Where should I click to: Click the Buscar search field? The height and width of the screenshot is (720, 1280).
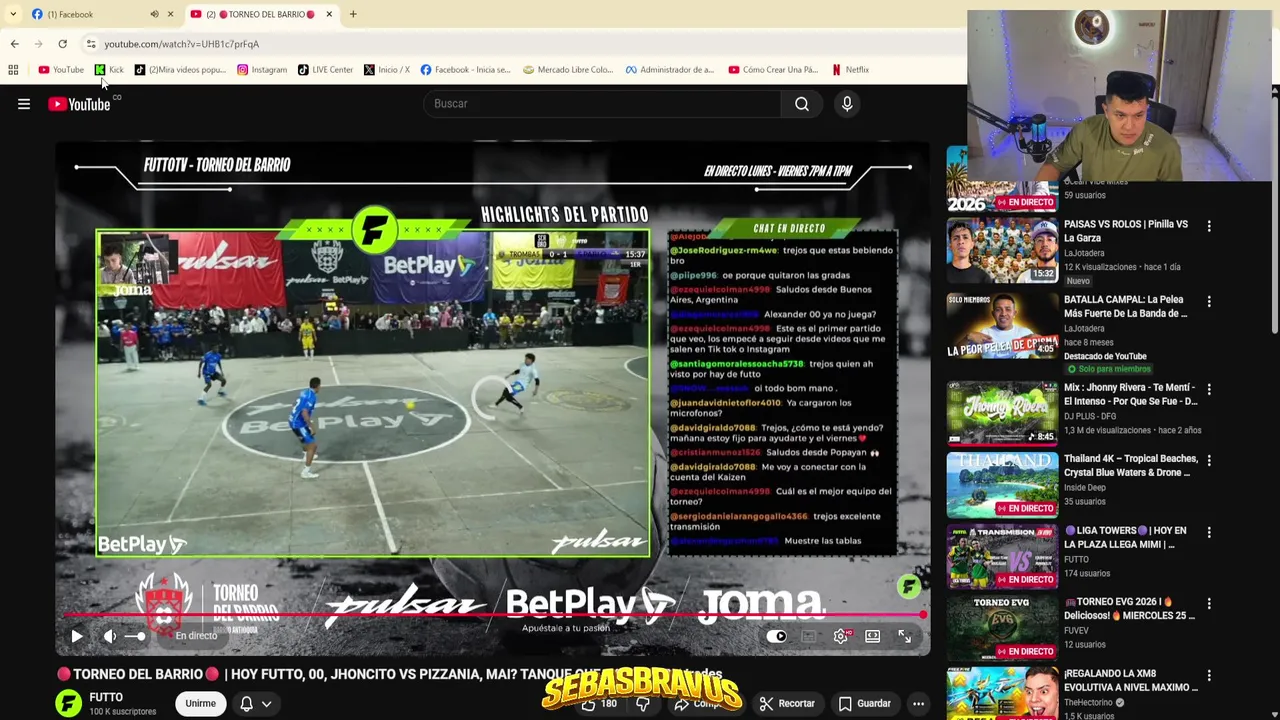click(x=602, y=104)
